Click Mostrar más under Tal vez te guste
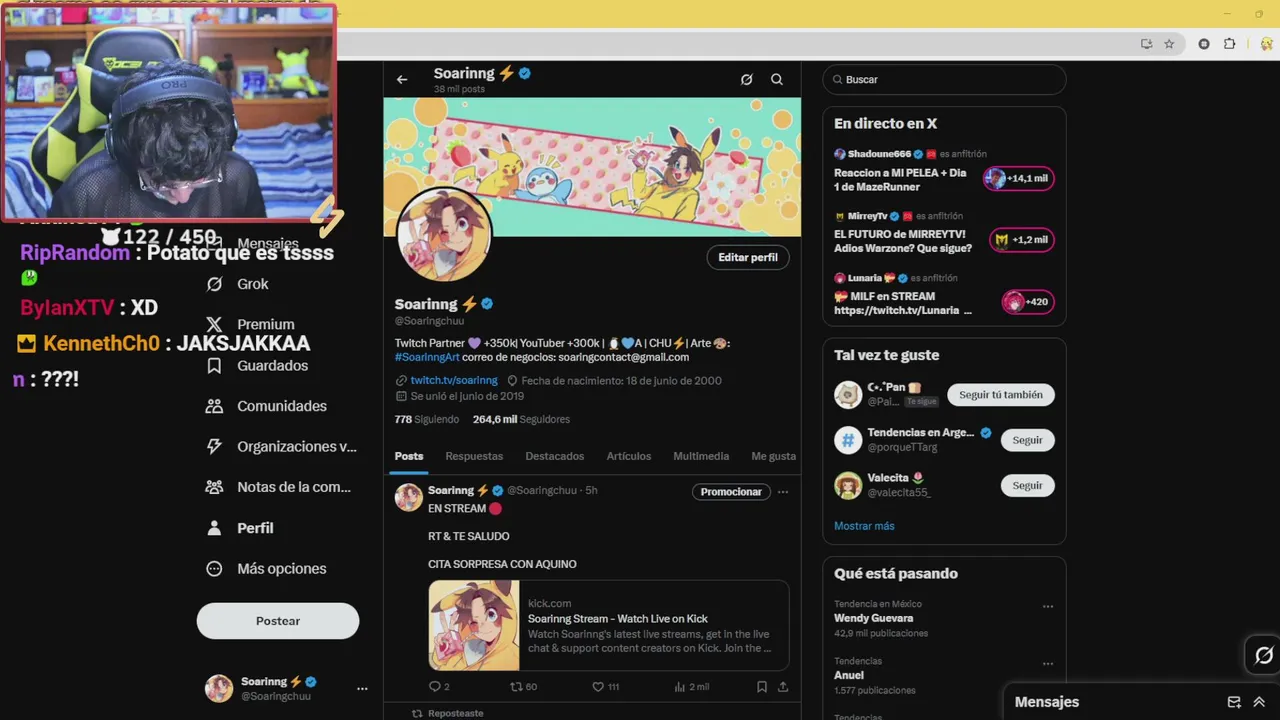 tap(864, 526)
